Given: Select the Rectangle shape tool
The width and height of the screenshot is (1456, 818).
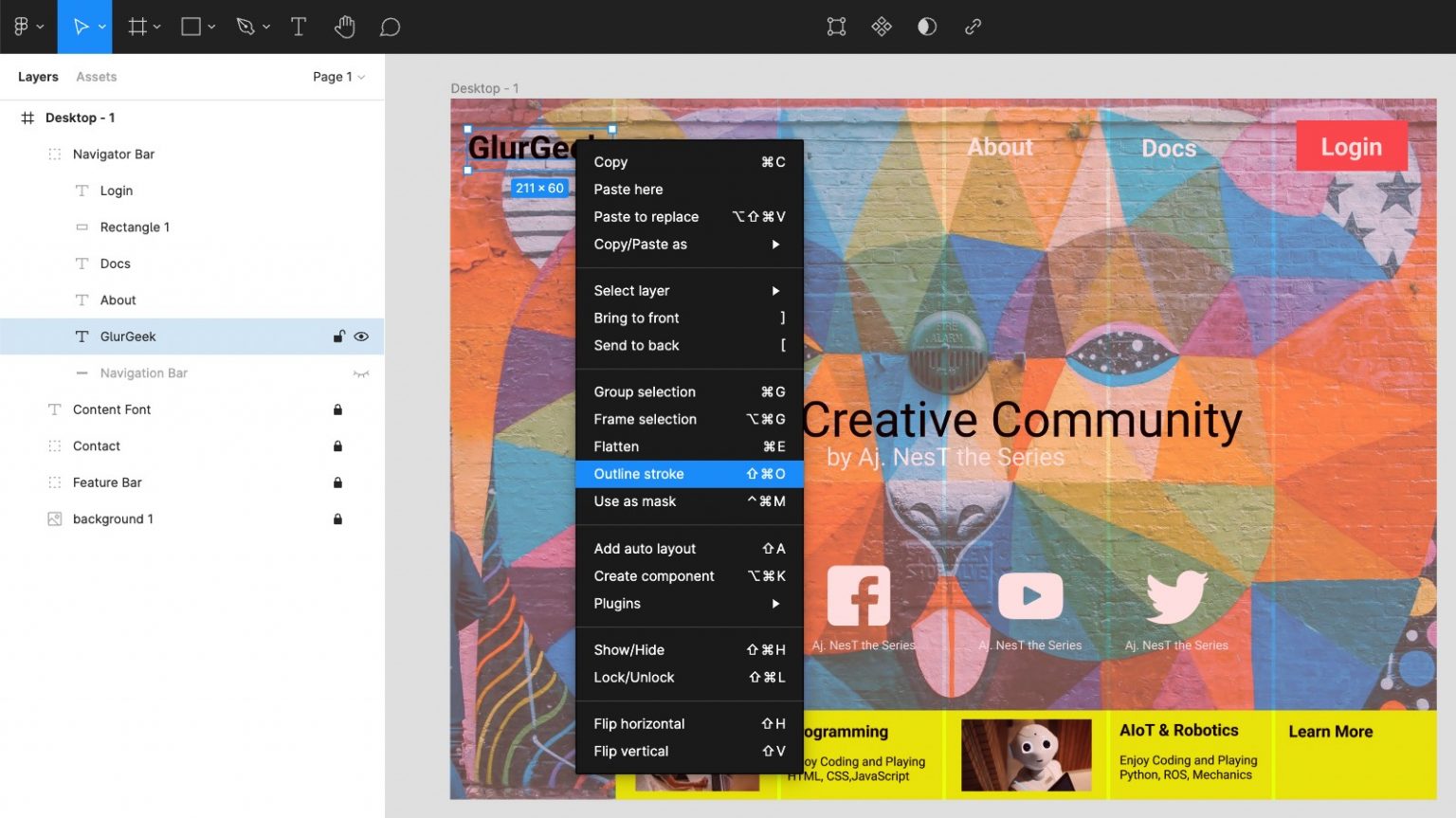Looking at the screenshot, I should click(191, 27).
